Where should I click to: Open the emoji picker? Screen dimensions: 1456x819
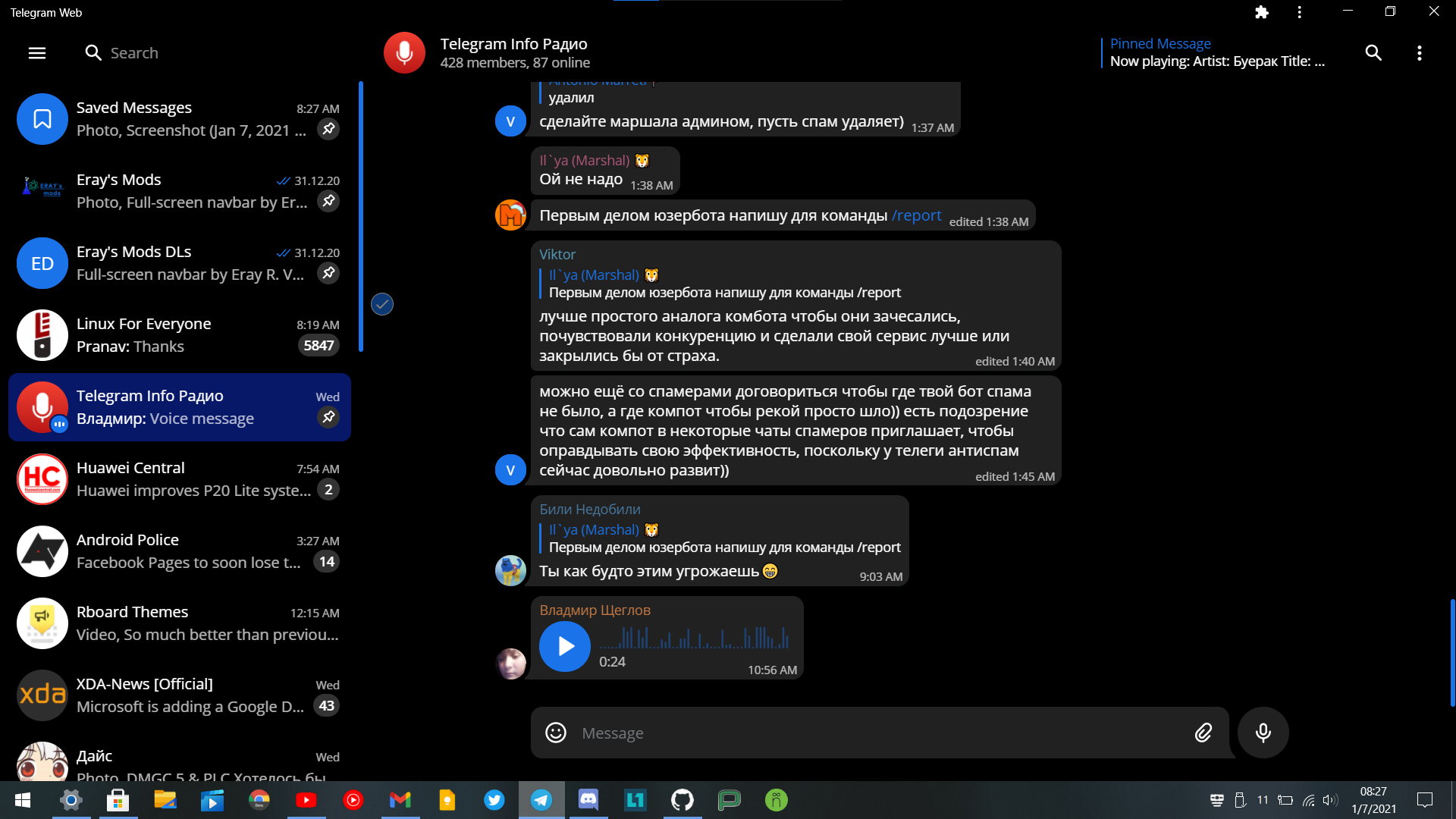(555, 733)
